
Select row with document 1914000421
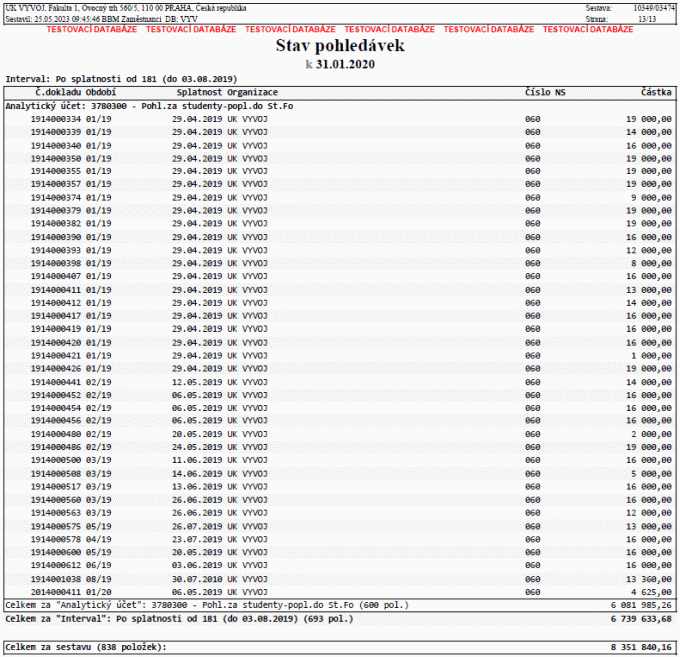click(x=340, y=356)
